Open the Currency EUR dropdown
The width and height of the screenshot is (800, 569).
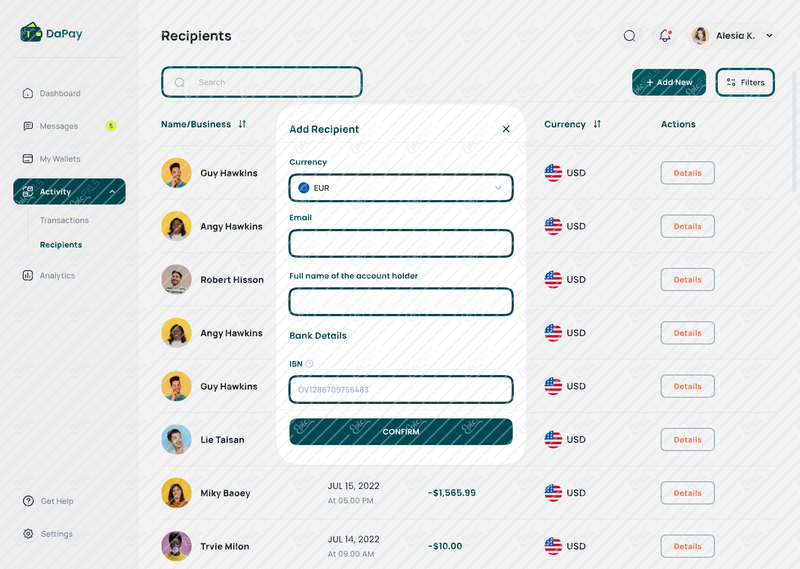(401, 188)
